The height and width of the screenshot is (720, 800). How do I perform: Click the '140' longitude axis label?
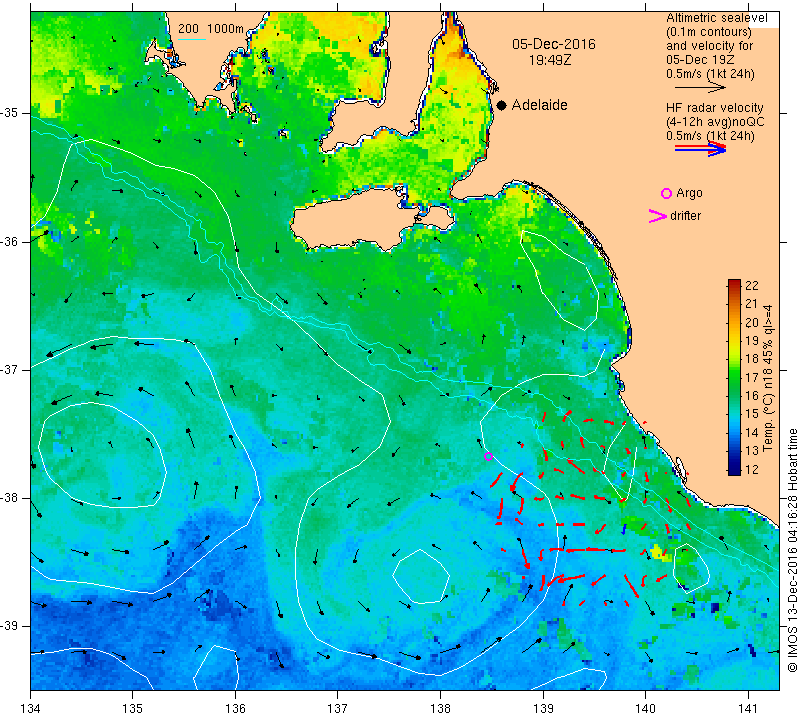click(x=645, y=709)
